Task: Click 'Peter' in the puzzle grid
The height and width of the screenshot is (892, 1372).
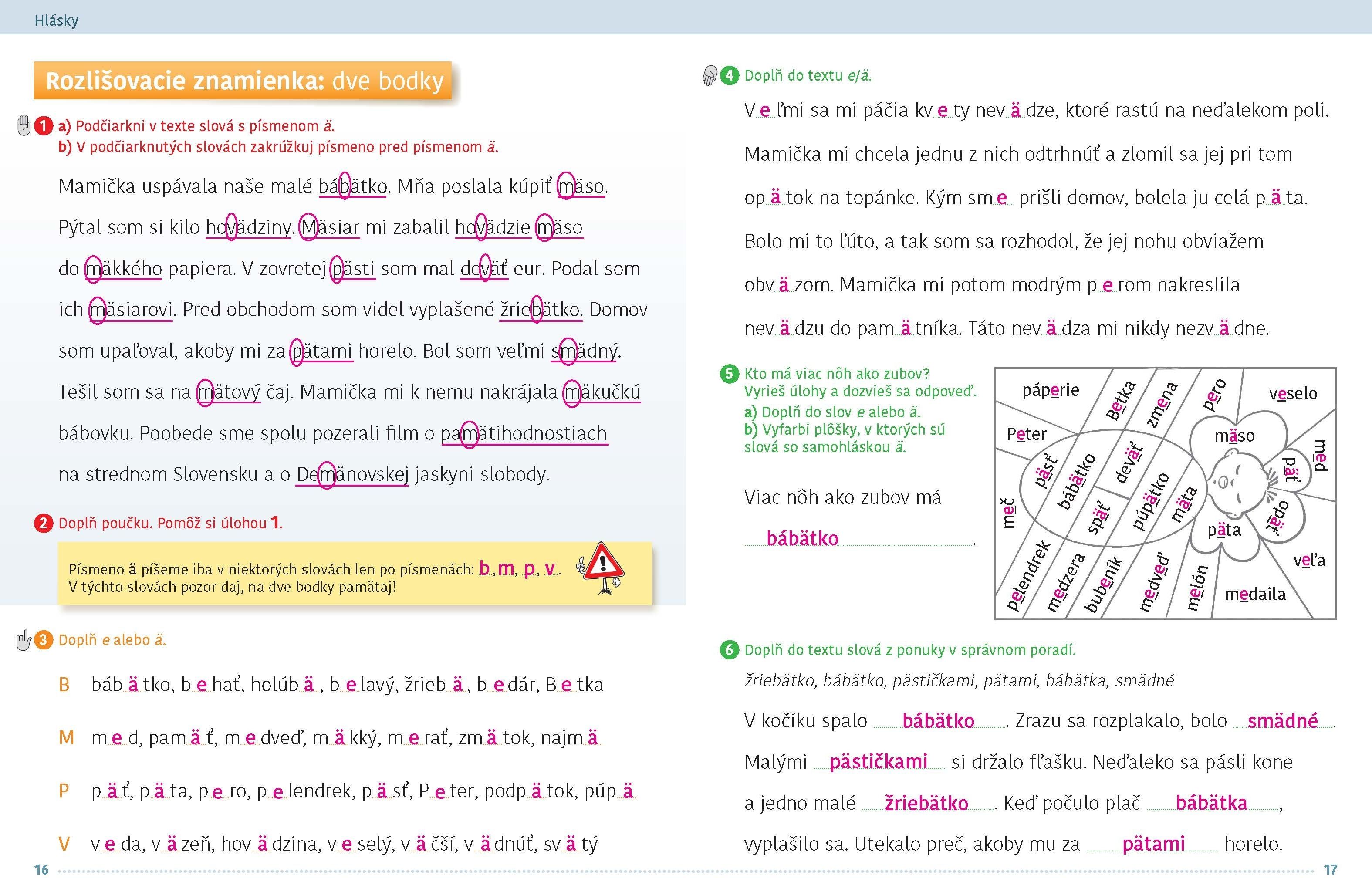Action: click(1026, 434)
